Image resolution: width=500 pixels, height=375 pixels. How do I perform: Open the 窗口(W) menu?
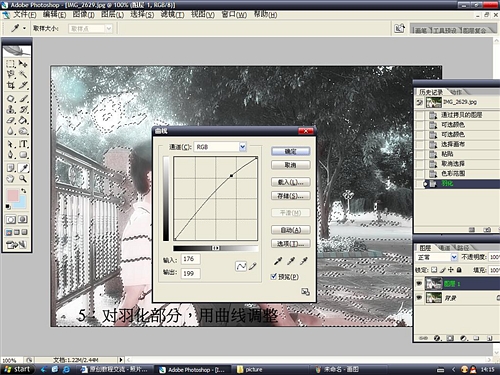pyautogui.click(x=234, y=15)
